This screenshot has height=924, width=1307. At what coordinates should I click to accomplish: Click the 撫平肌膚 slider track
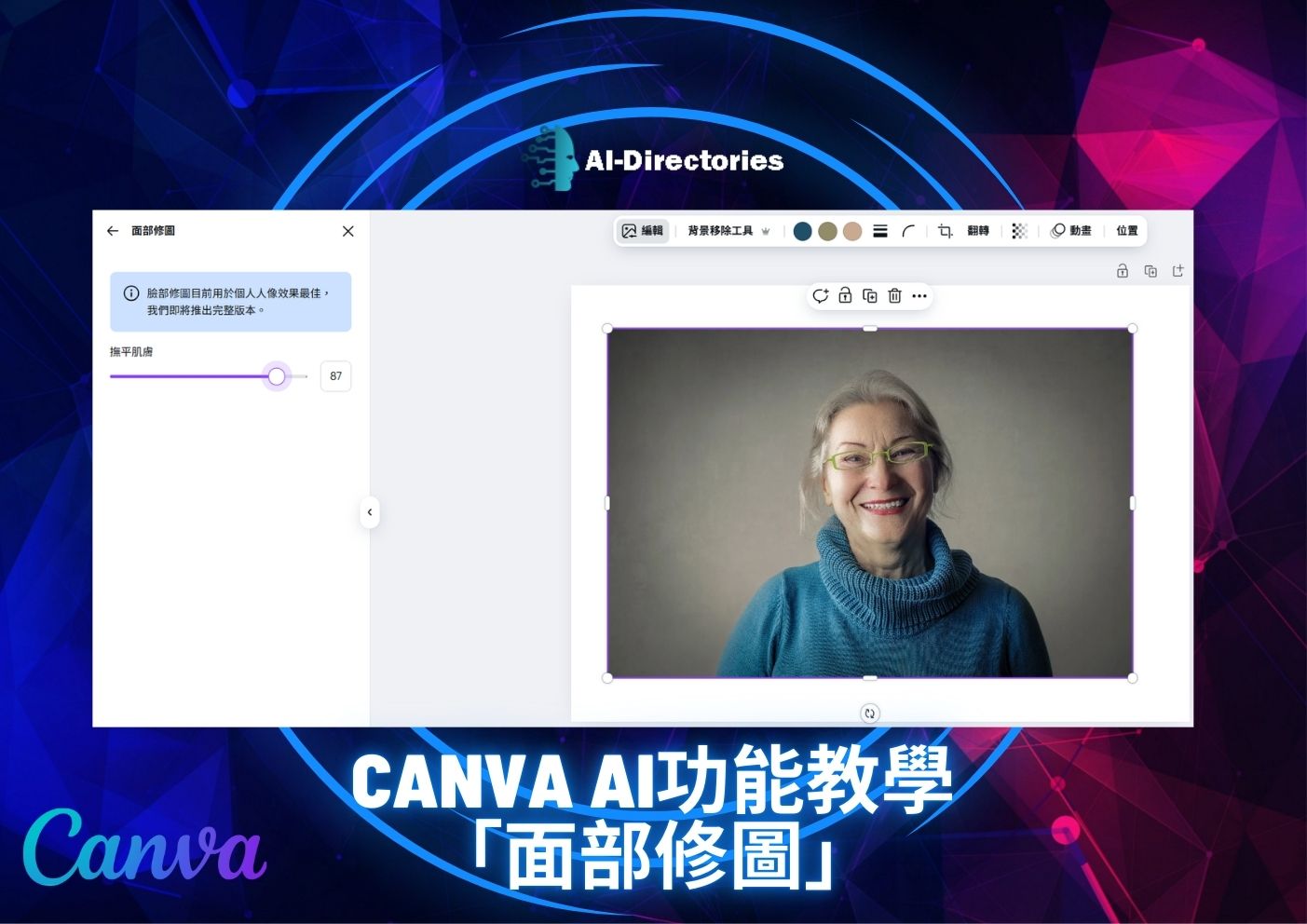pos(209,376)
